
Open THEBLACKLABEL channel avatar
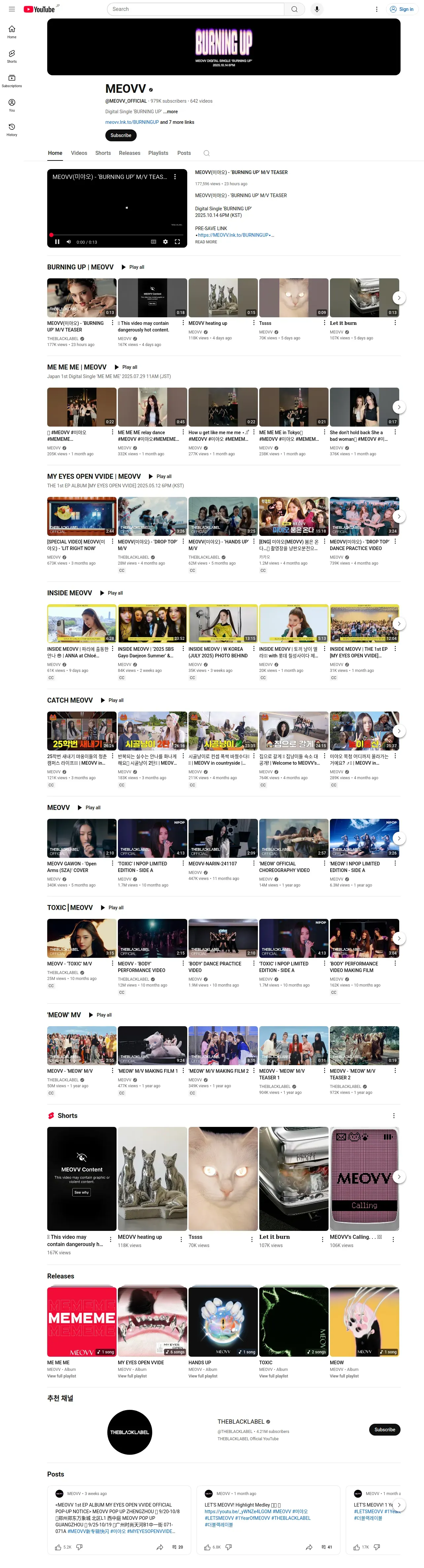(x=130, y=1432)
